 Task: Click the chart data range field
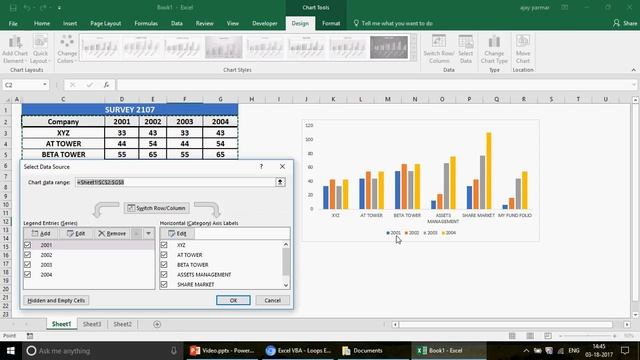pyautogui.click(x=176, y=182)
